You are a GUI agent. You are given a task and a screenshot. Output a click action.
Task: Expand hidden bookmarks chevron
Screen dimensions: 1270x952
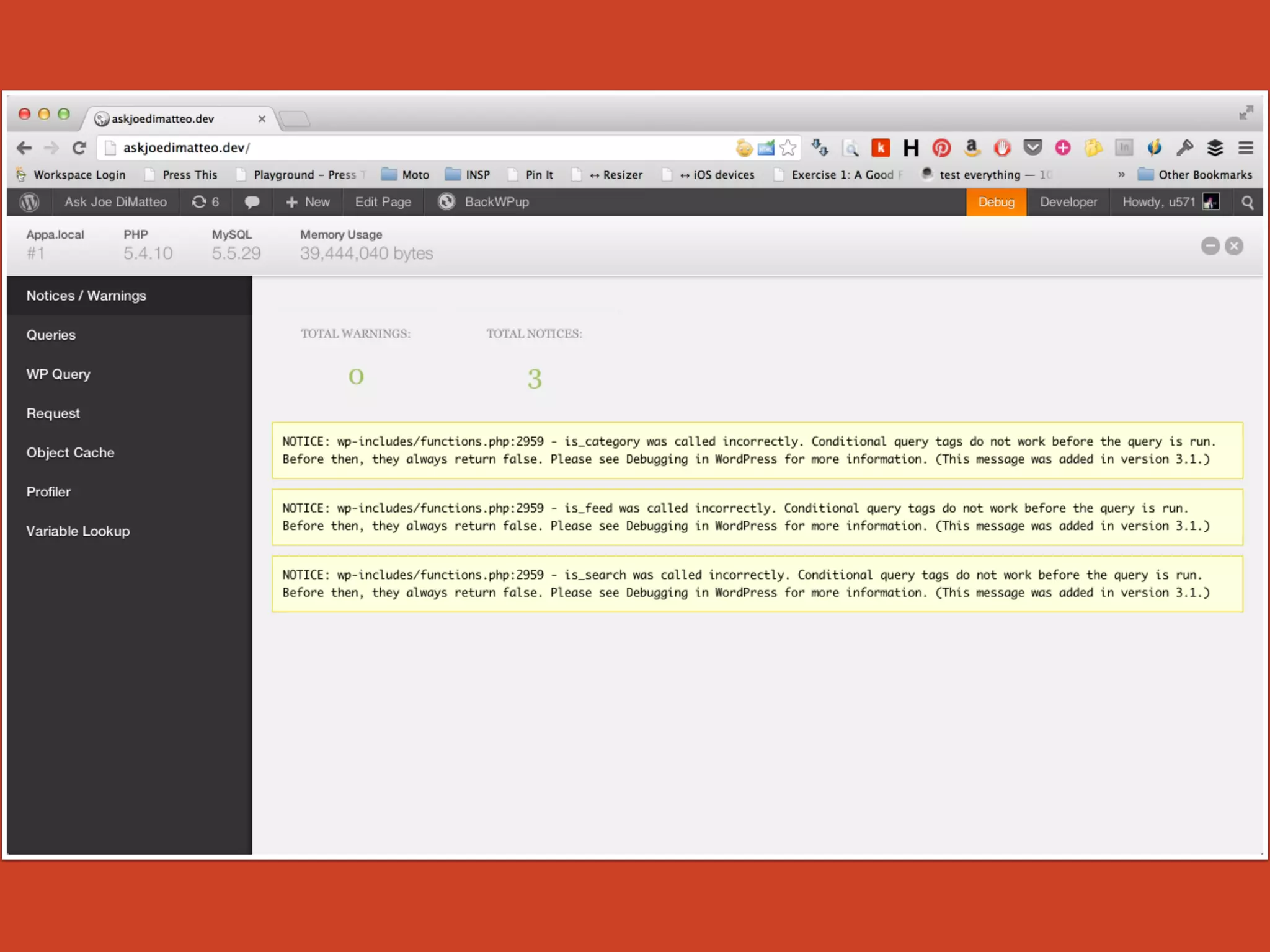[x=1121, y=175]
